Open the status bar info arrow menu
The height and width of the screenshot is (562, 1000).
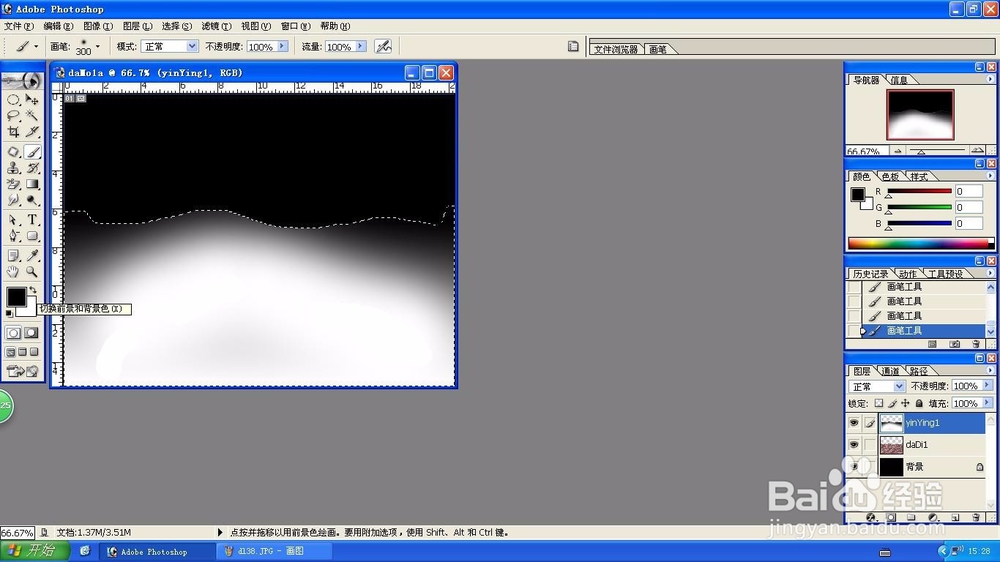220,532
